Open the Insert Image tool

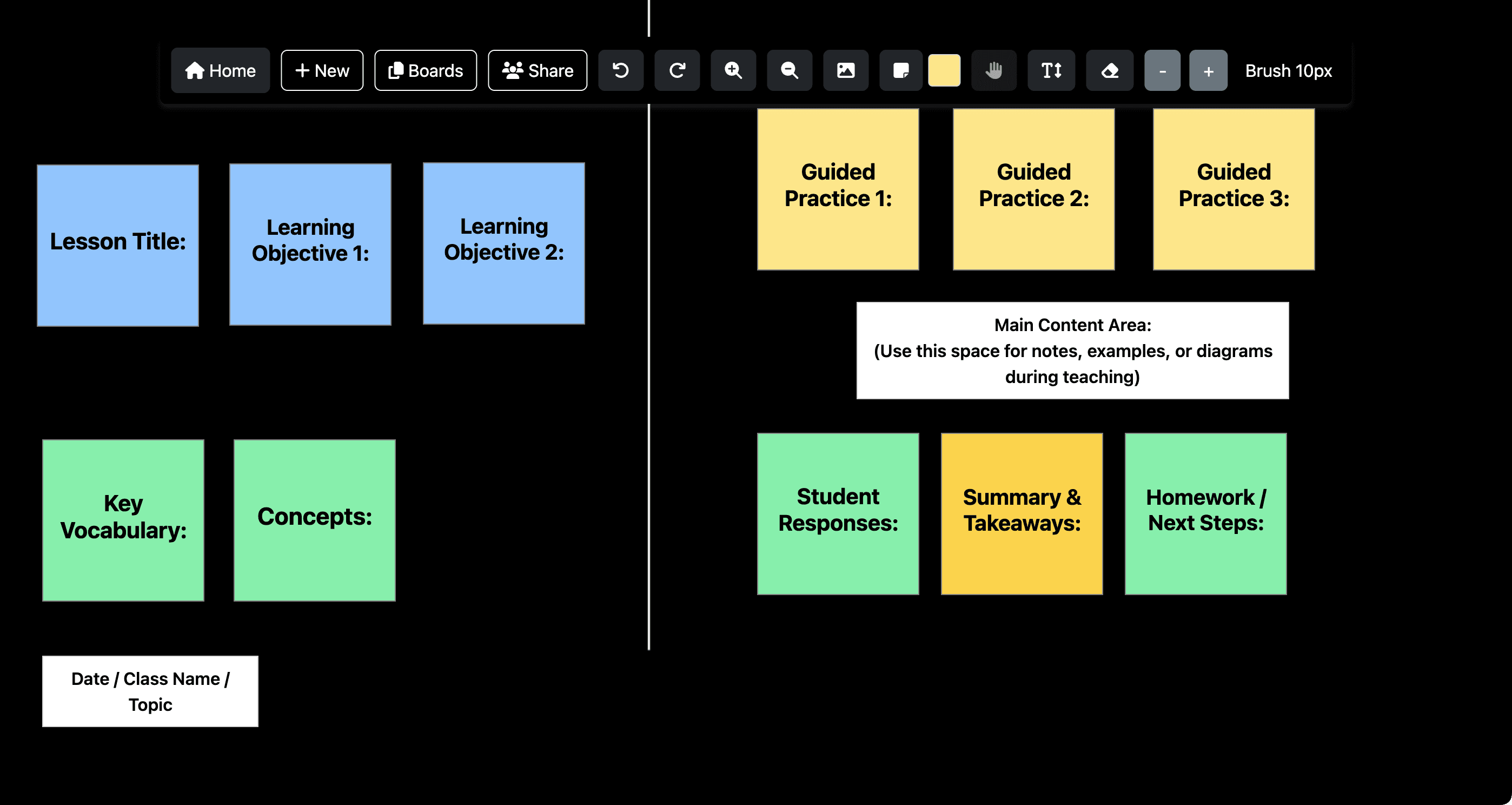coord(846,70)
